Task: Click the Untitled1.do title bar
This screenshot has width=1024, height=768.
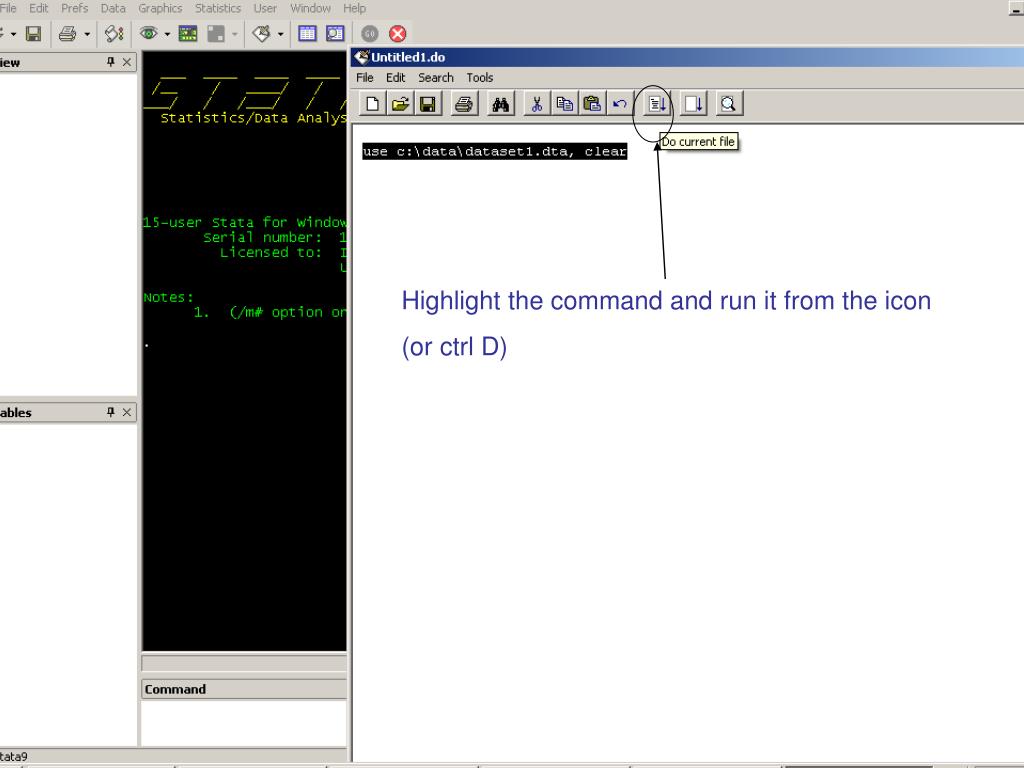Action: click(687, 57)
